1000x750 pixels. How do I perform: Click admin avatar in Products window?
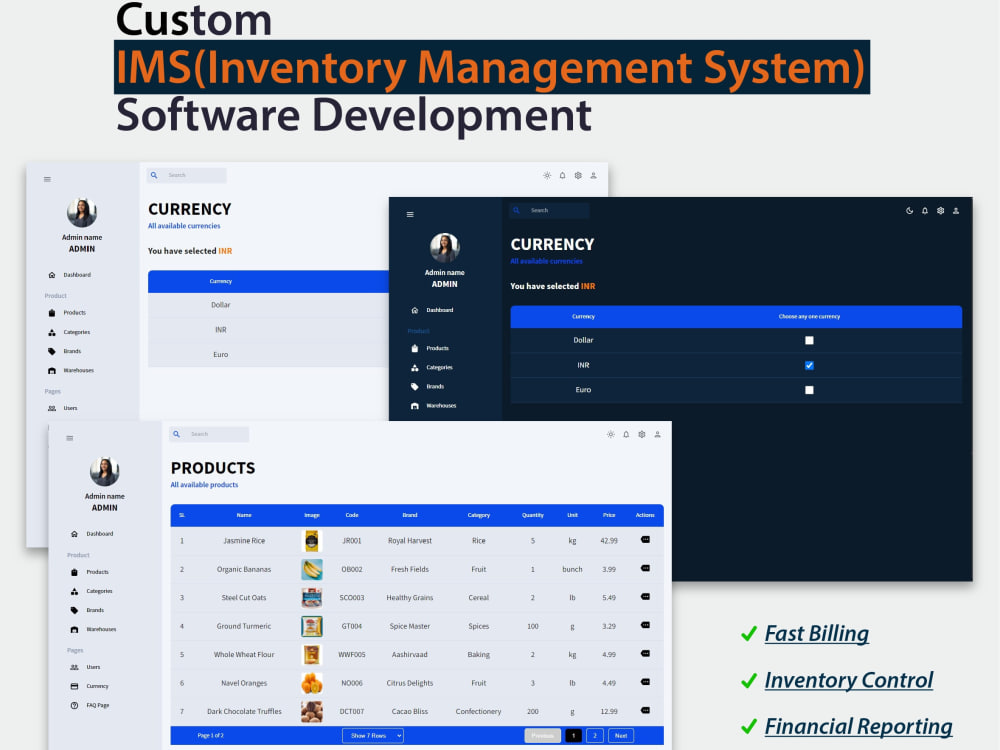pyautogui.click(x=105, y=471)
